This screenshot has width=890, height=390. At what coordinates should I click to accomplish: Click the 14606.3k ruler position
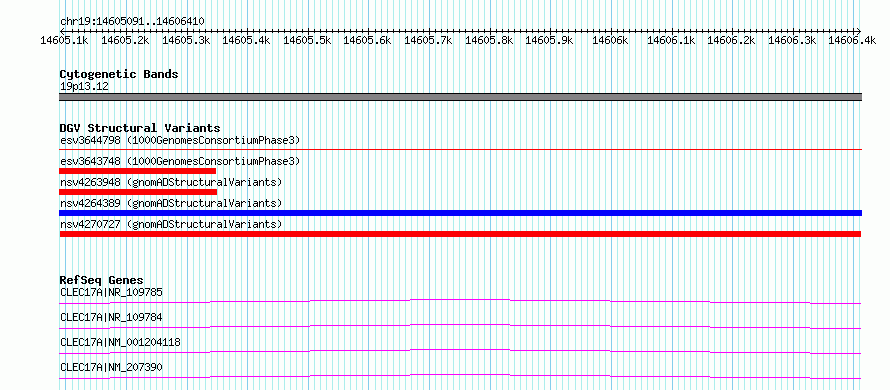click(x=792, y=40)
